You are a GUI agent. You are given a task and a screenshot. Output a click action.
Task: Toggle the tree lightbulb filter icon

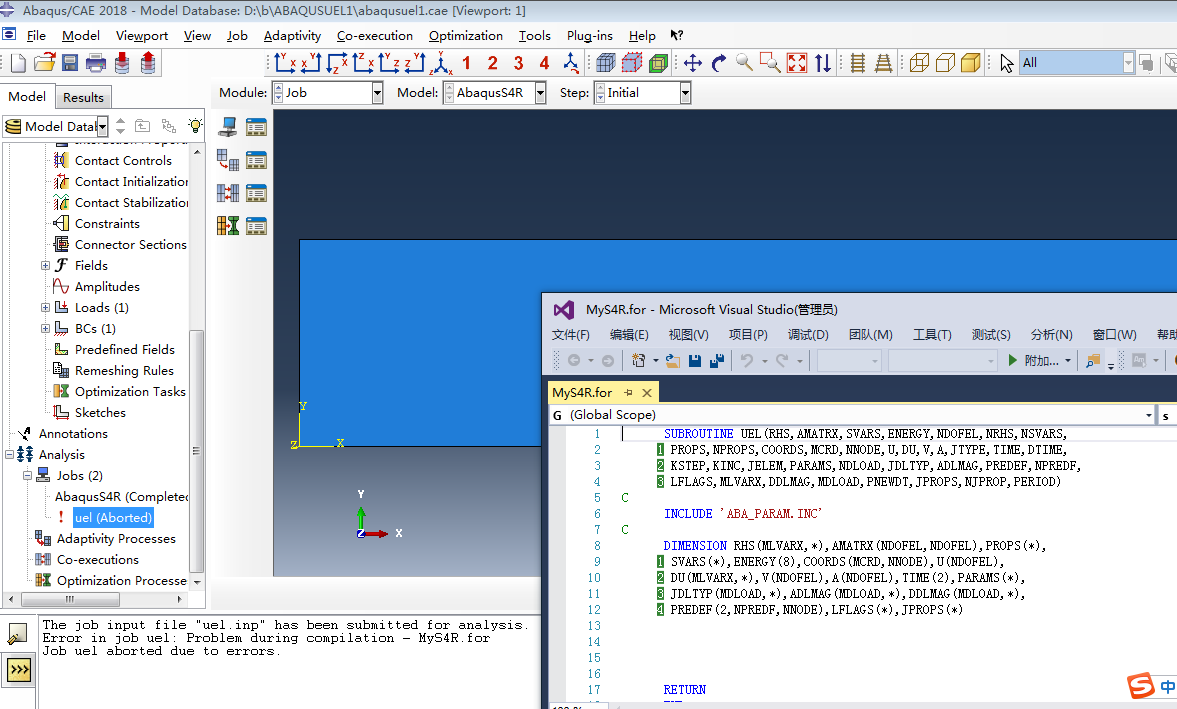click(195, 126)
